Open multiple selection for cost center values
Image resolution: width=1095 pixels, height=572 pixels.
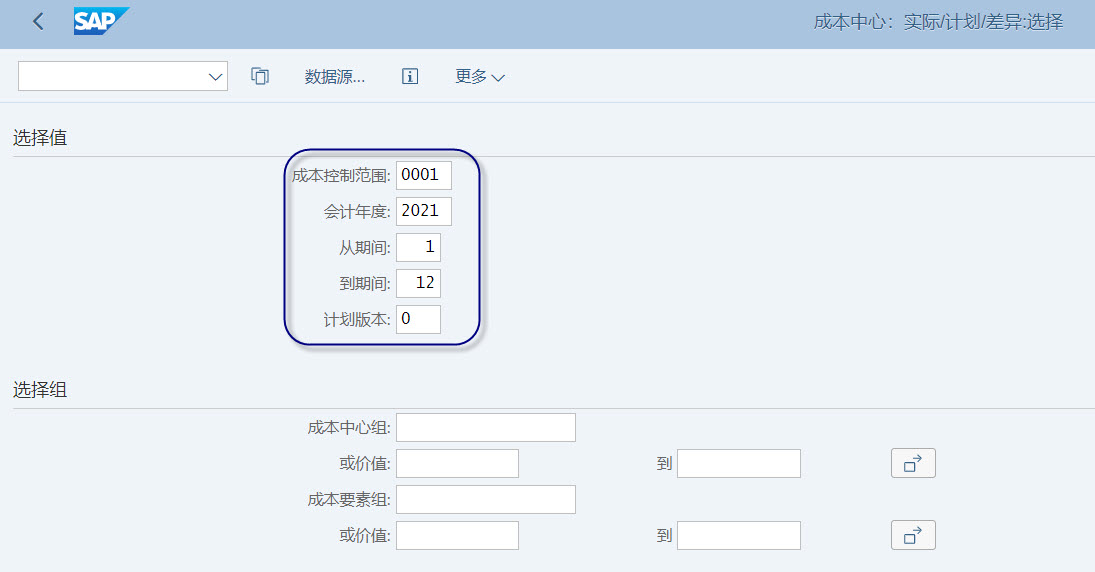(913, 463)
